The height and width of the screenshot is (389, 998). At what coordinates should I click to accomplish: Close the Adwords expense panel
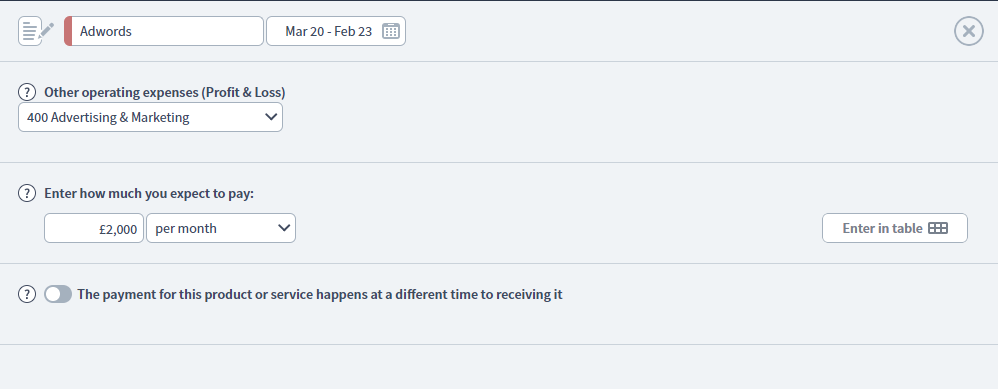pyautogui.click(x=969, y=31)
